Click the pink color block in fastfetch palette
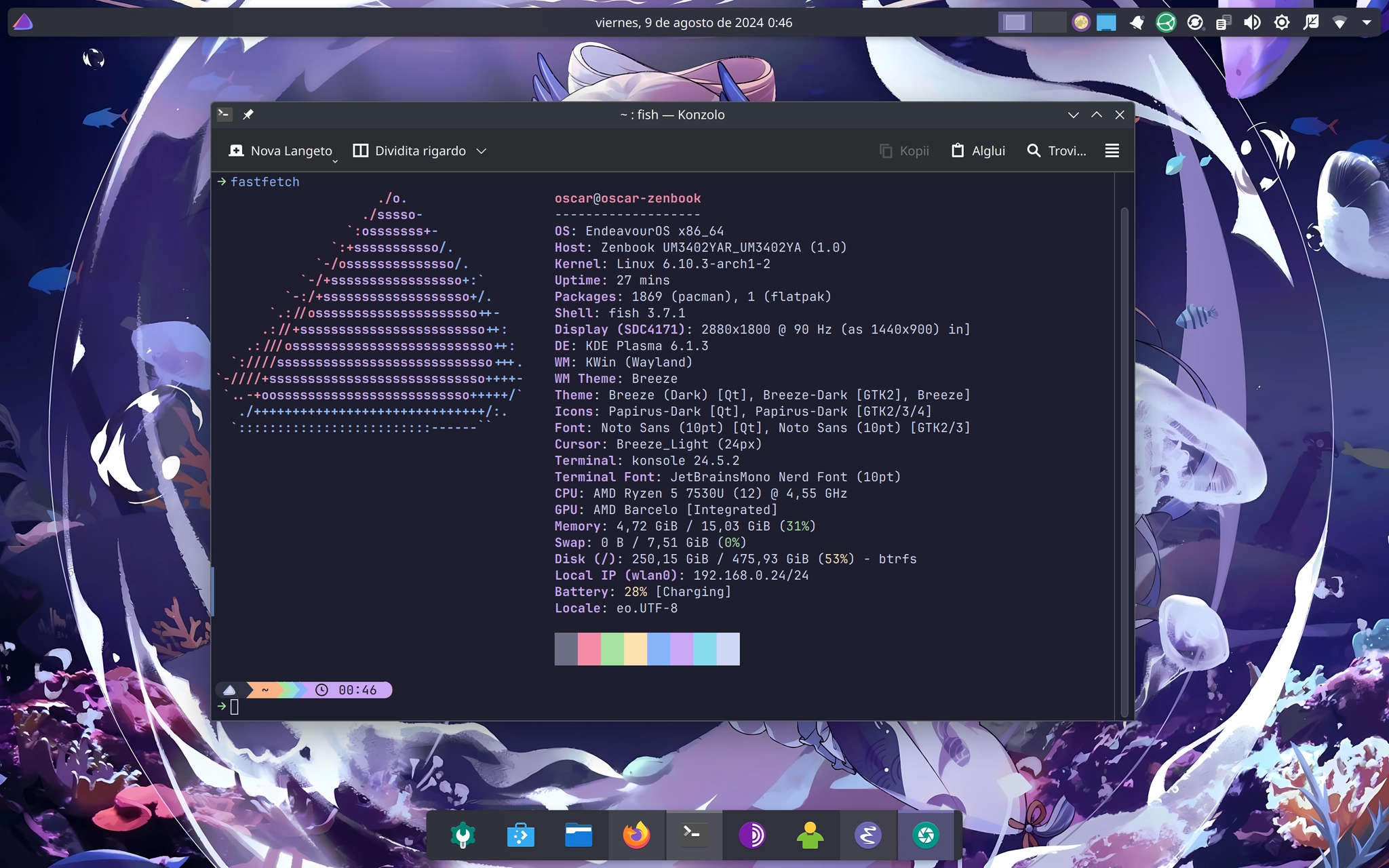The height and width of the screenshot is (868, 1389). pyautogui.click(x=589, y=649)
